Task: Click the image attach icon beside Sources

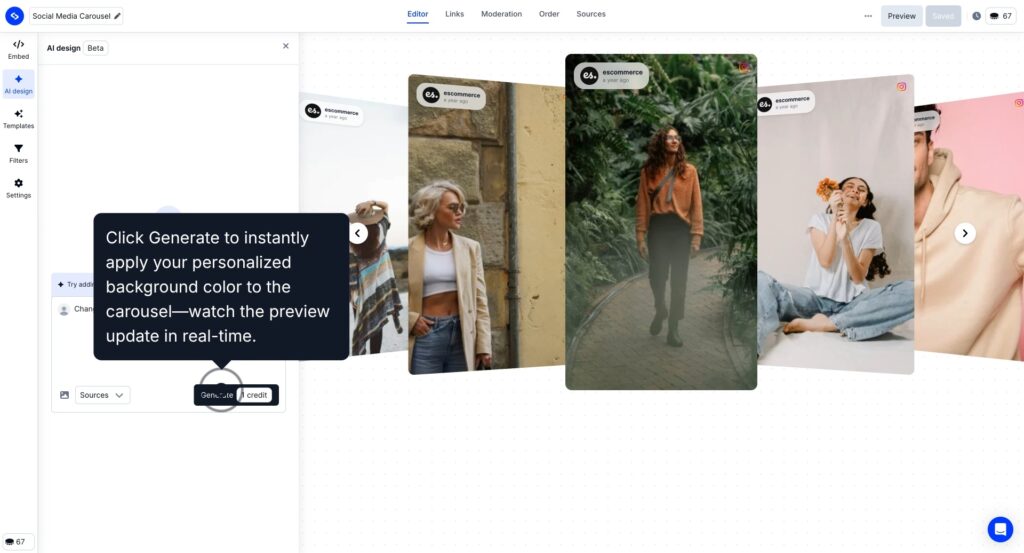Action: pos(64,395)
